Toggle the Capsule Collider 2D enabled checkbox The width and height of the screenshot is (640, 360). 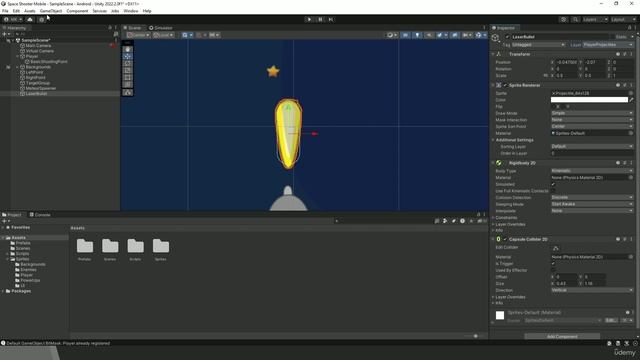(x=505, y=239)
